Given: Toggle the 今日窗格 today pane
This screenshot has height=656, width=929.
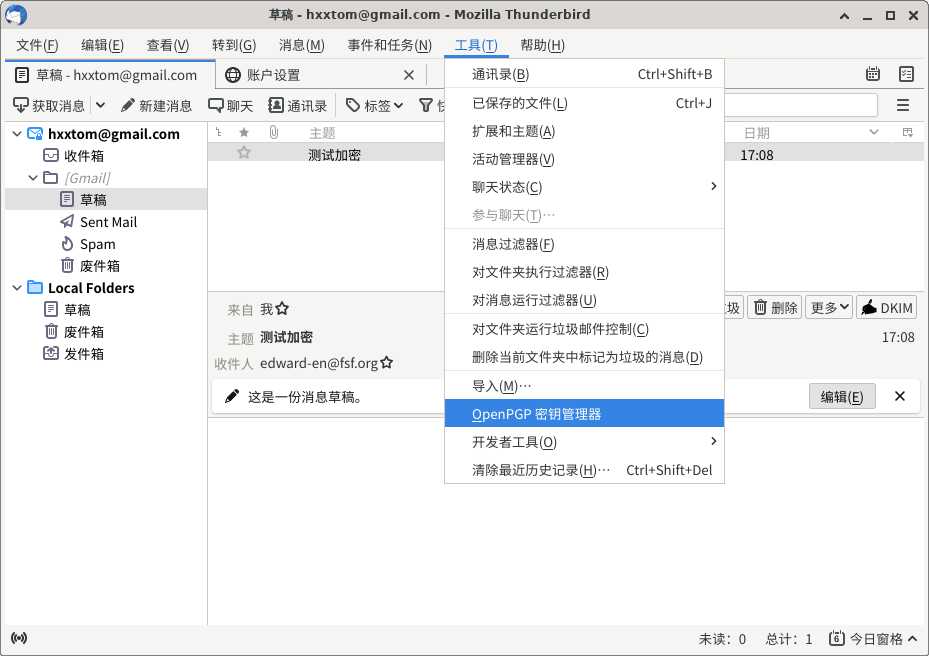Looking at the screenshot, I should [x=873, y=638].
